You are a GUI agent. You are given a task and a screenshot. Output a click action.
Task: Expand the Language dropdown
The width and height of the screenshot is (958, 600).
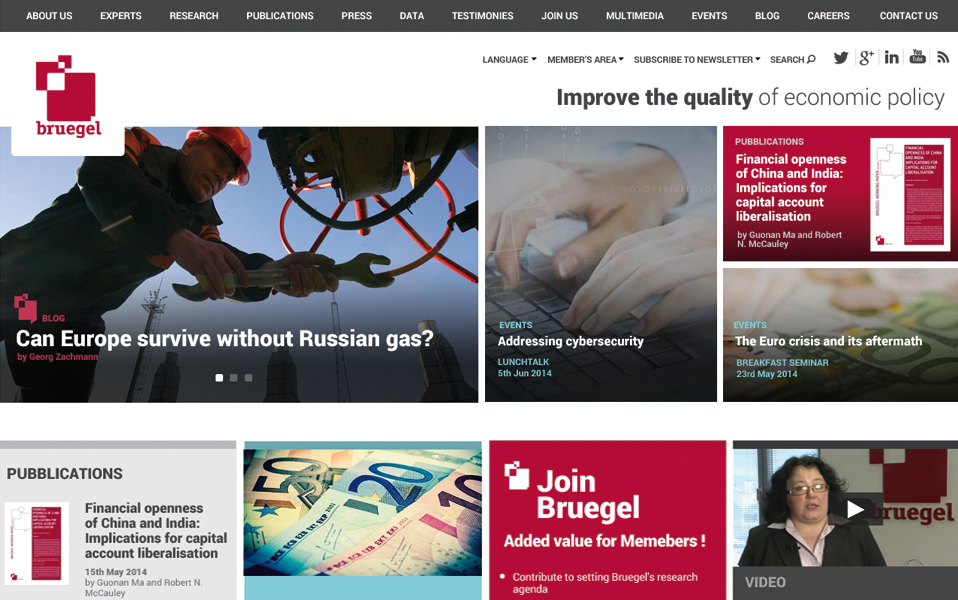point(509,59)
